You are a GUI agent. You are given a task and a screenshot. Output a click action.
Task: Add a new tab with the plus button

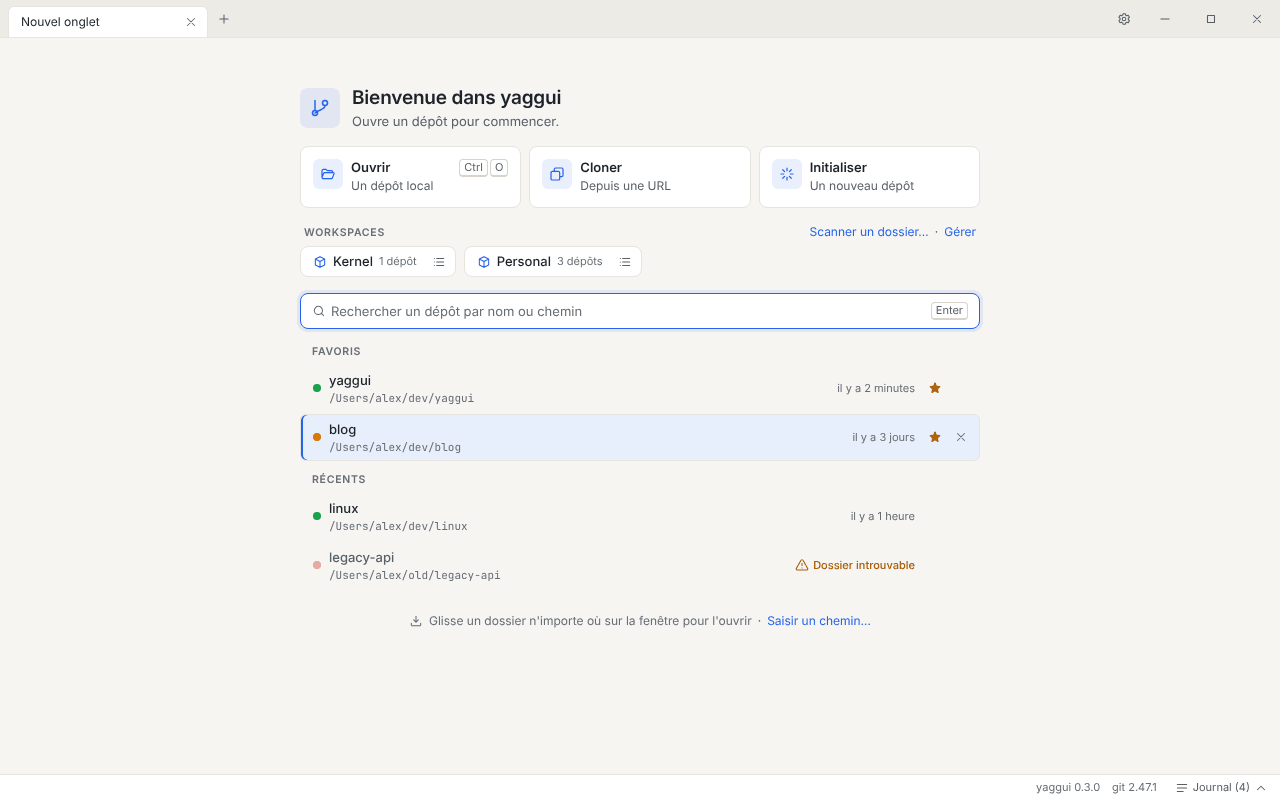pyautogui.click(x=224, y=19)
